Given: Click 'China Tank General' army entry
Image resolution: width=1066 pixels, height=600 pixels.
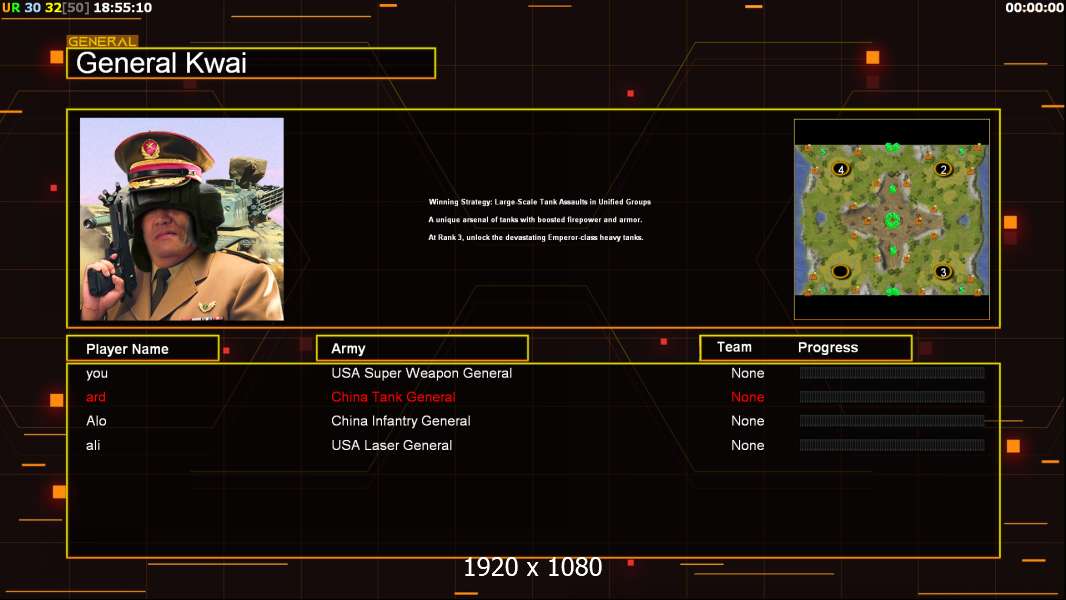Looking at the screenshot, I should (394, 397).
